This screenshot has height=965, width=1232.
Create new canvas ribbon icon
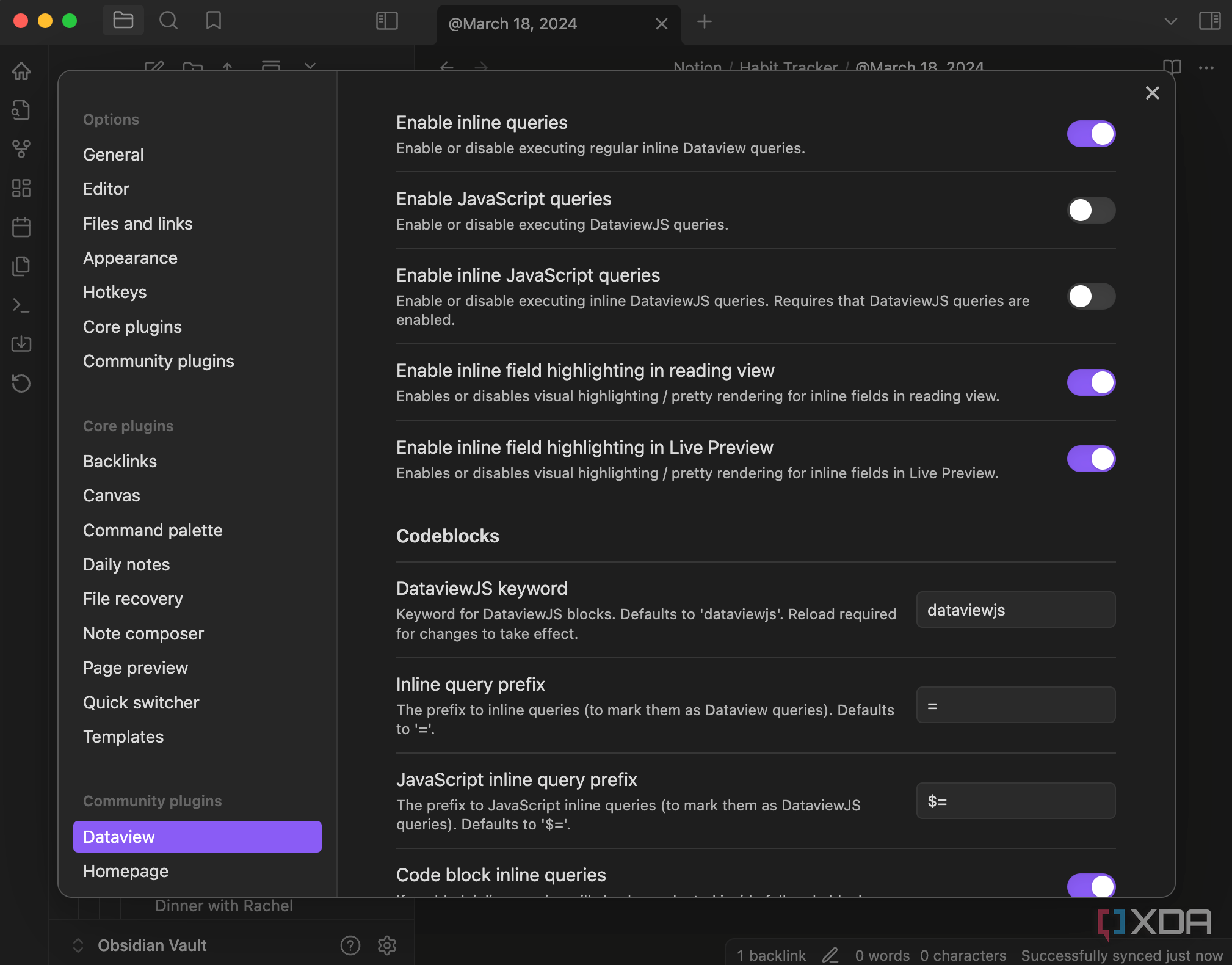click(21, 188)
